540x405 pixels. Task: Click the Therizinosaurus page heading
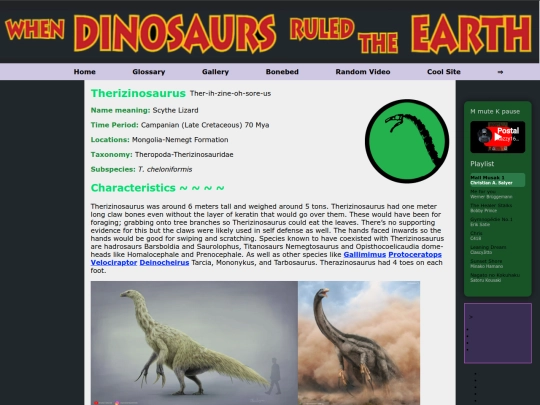tap(138, 93)
